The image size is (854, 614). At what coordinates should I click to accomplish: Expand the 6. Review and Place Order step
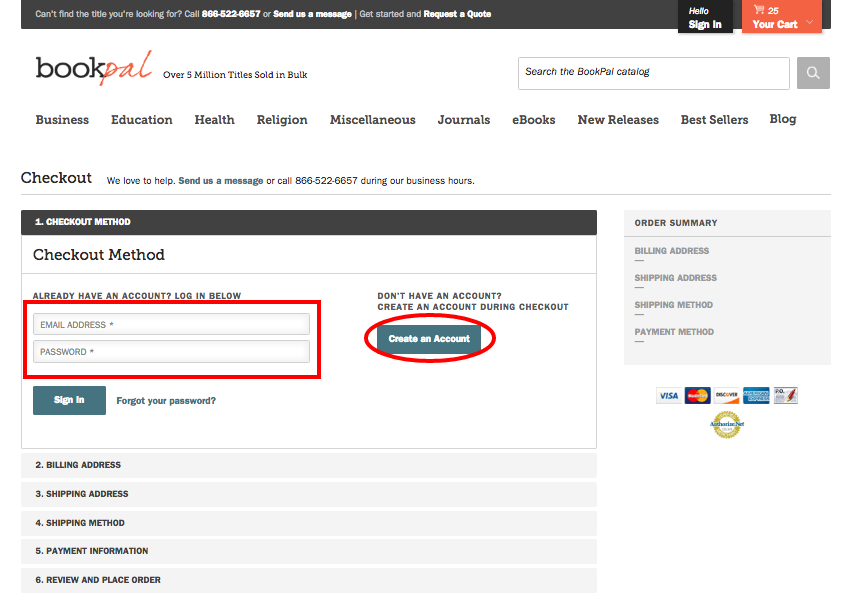[309, 580]
